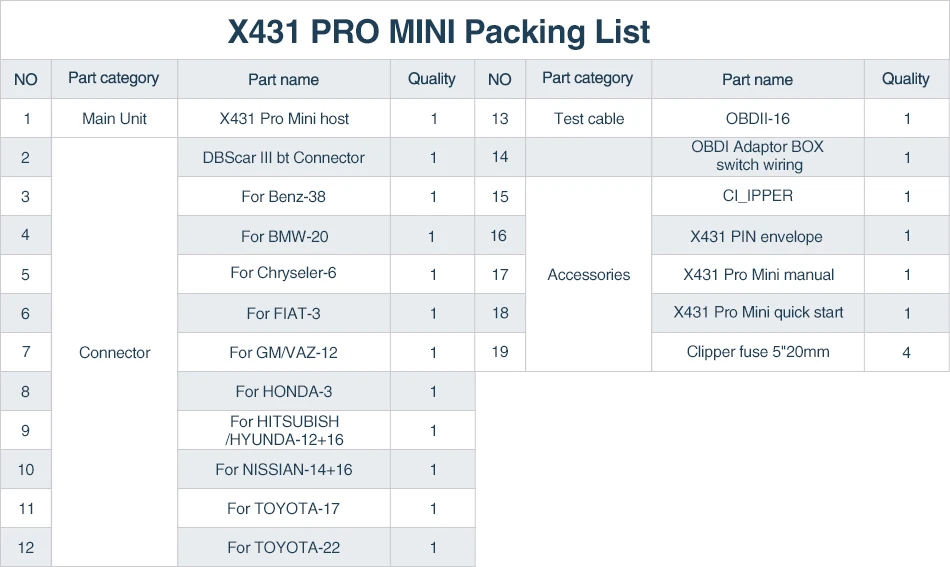The width and height of the screenshot is (950, 567).
Task: Select the X431 Pro Mini host cell
Action: (x=284, y=118)
